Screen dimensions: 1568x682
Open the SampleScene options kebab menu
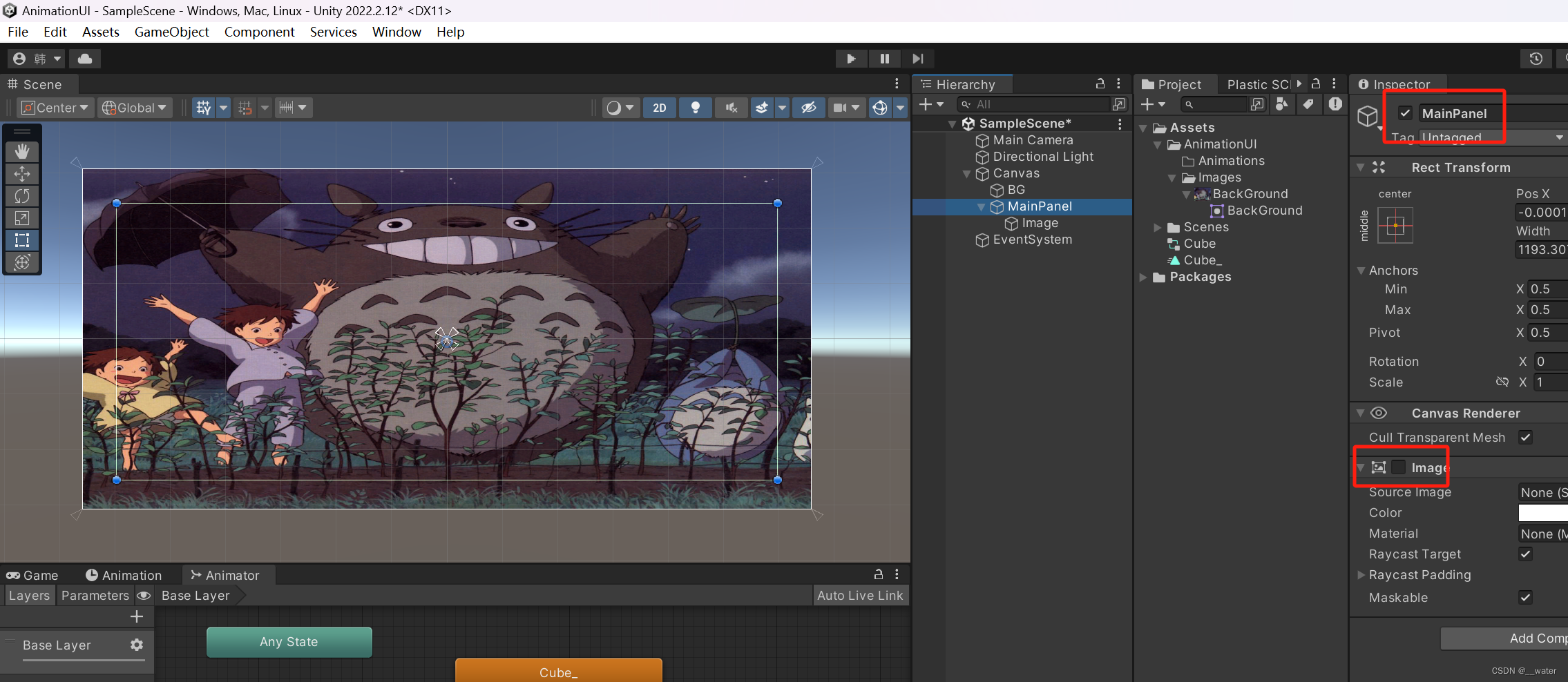pos(1120,124)
